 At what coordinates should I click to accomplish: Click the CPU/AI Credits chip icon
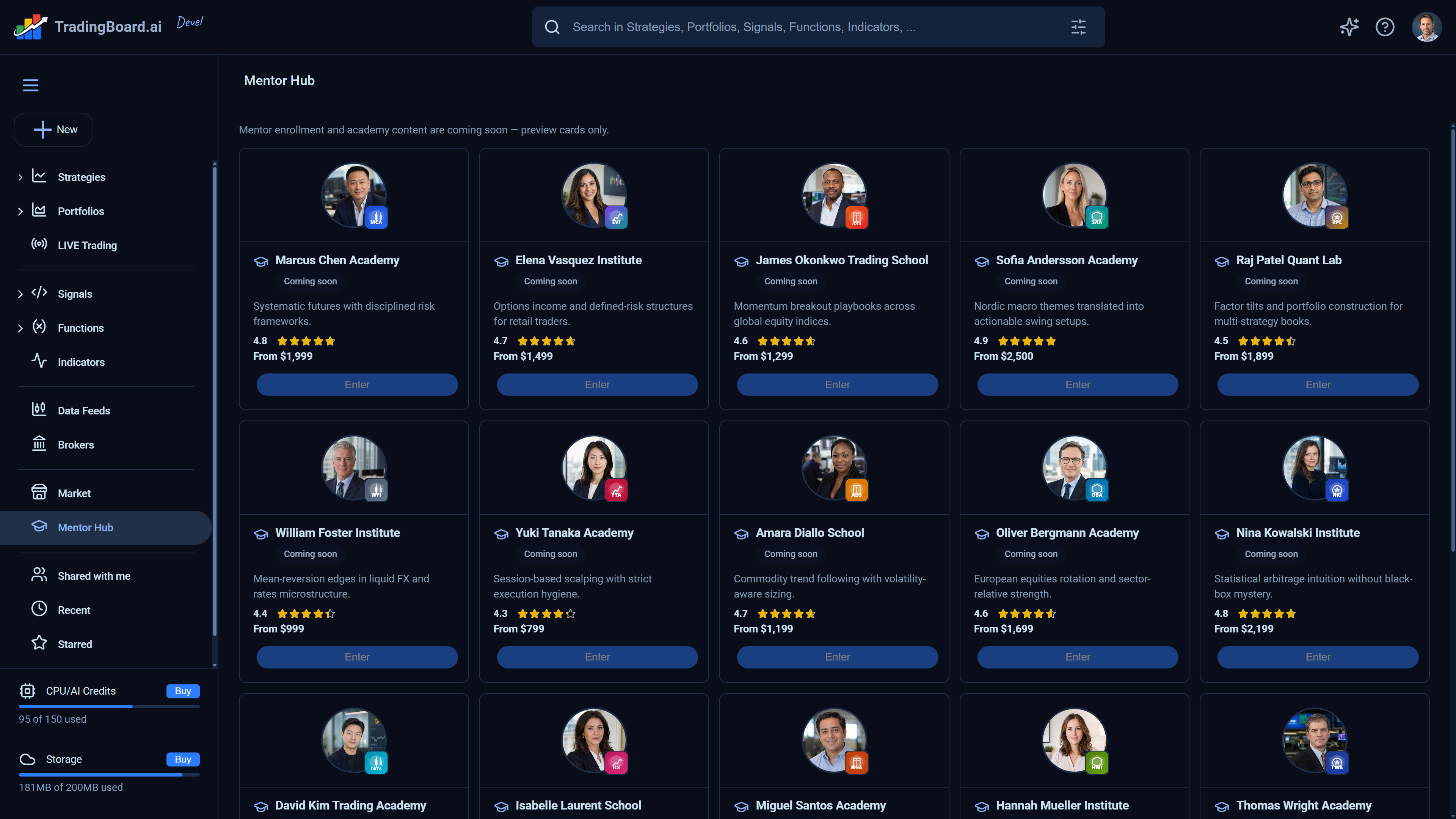point(27,691)
